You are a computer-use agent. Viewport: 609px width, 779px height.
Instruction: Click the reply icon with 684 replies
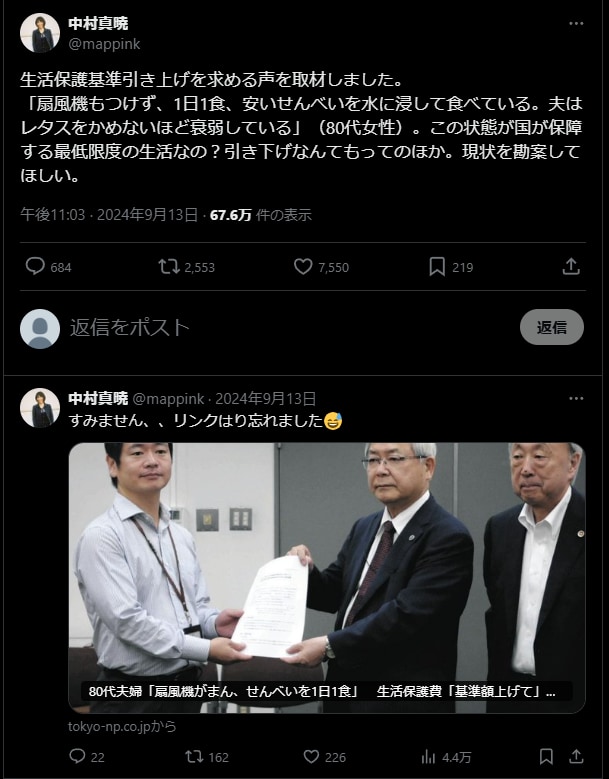coord(35,266)
